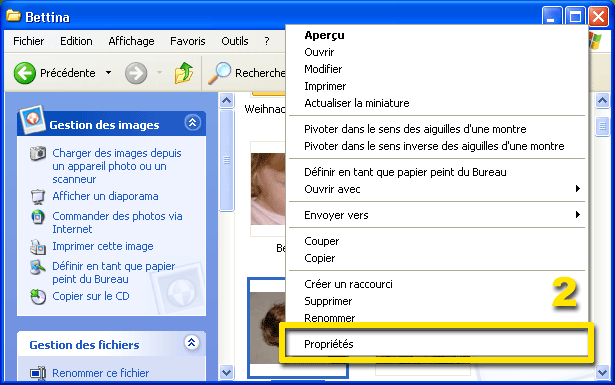Open the Fichier menu
This screenshot has width=615, height=385.
click(29, 41)
